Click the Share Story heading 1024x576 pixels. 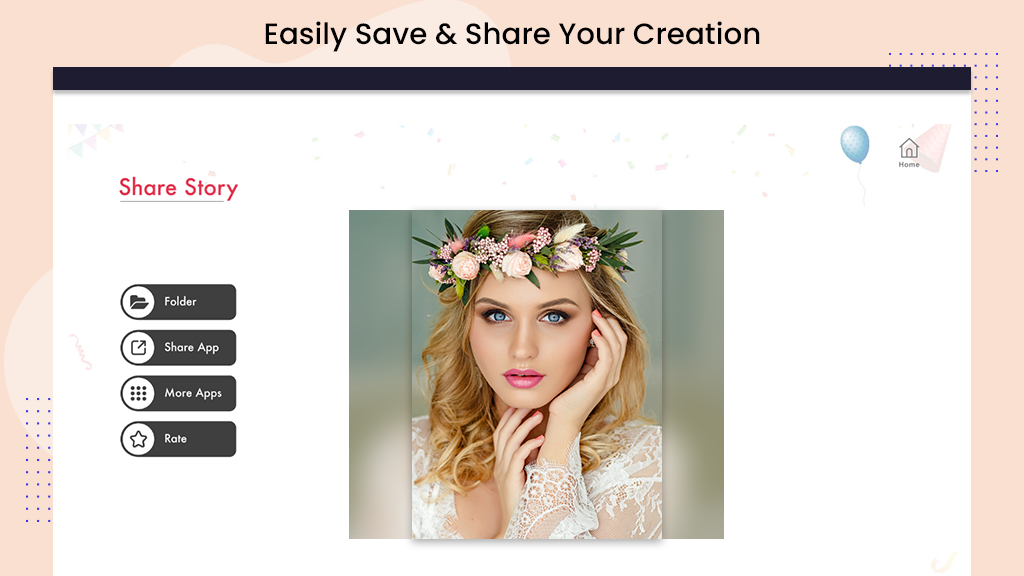[178, 188]
